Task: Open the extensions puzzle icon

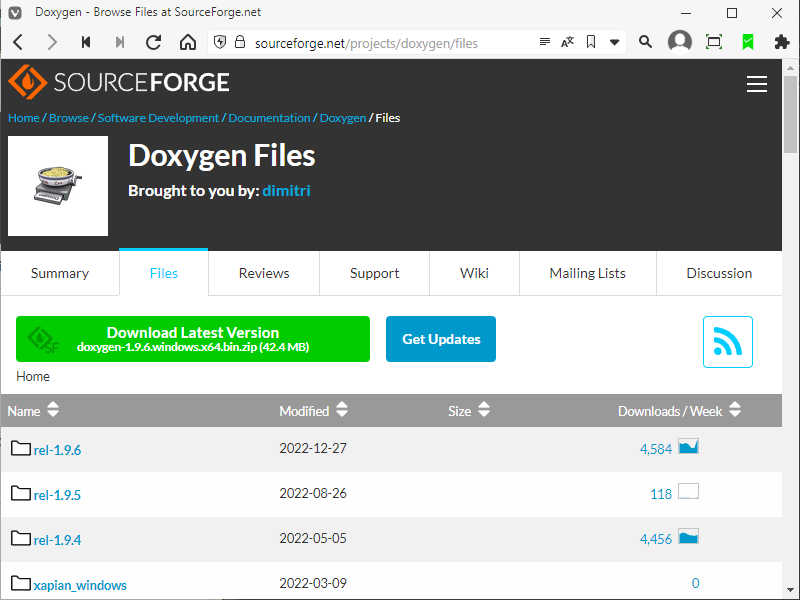Action: click(x=782, y=42)
